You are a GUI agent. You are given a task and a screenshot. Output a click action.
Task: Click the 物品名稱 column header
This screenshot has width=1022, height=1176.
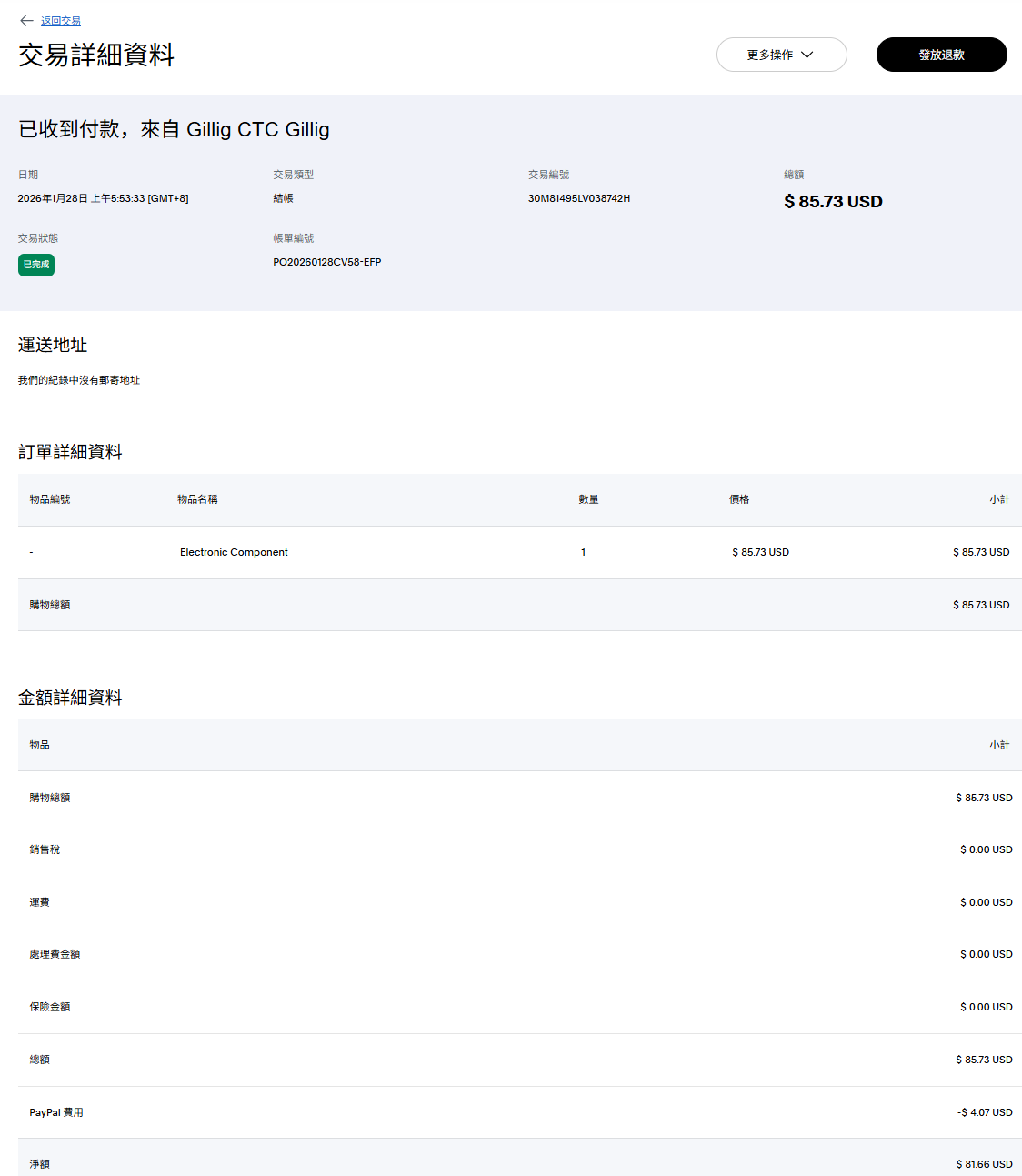pos(197,499)
